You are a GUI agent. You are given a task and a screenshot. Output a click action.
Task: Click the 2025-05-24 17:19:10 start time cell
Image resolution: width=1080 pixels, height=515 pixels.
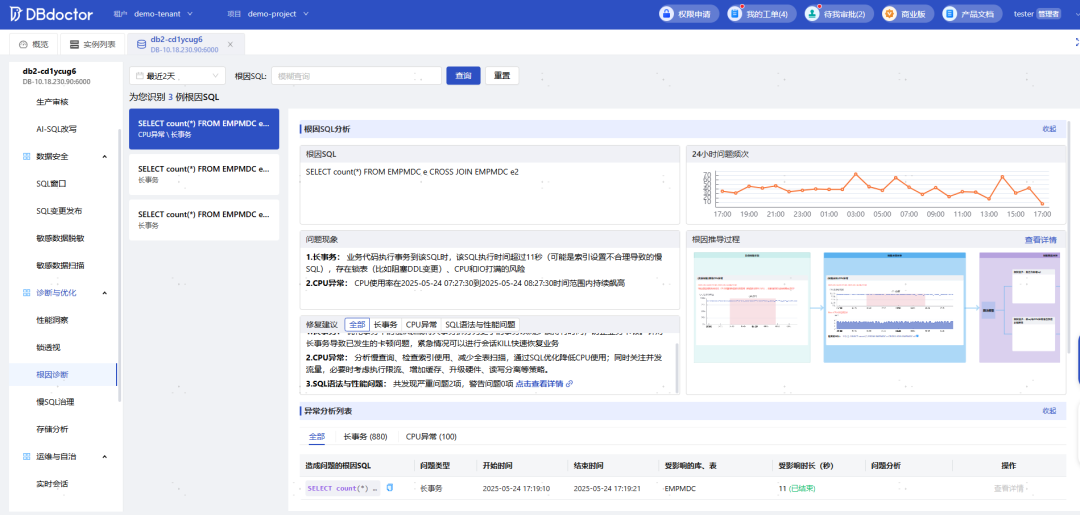pyautogui.click(x=517, y=488)
